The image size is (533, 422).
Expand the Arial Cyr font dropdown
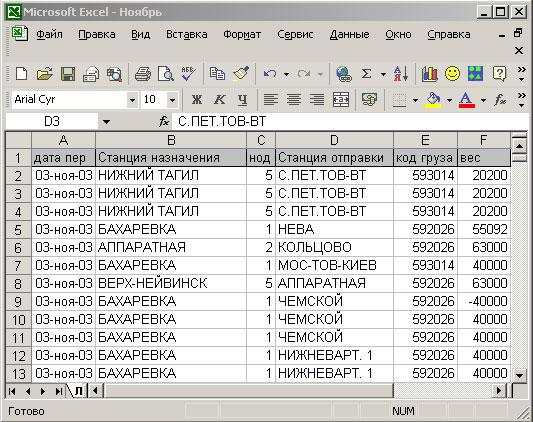click(x=132, y=100)
